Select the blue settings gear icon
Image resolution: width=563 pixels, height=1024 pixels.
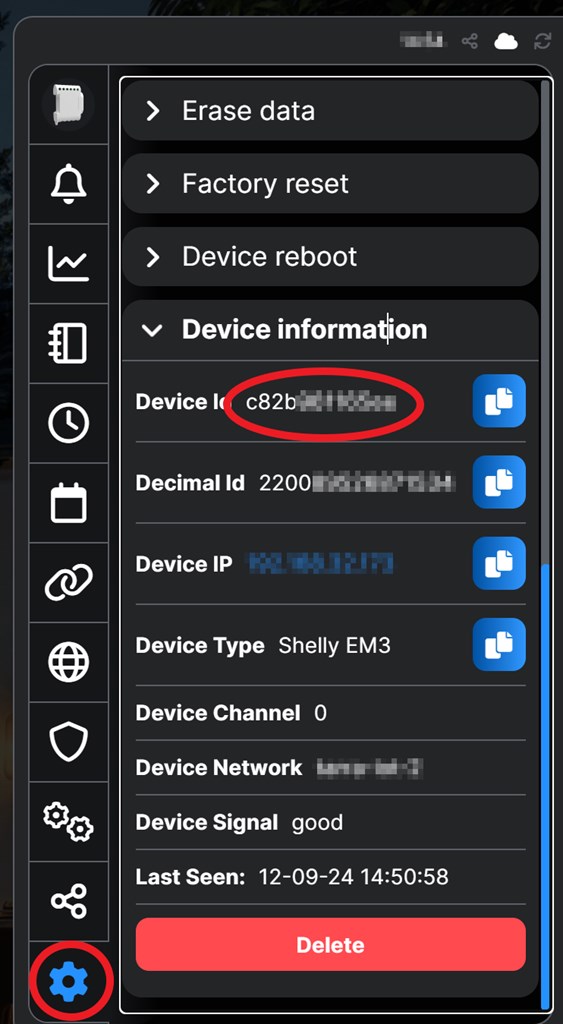(x=69, y=981)
